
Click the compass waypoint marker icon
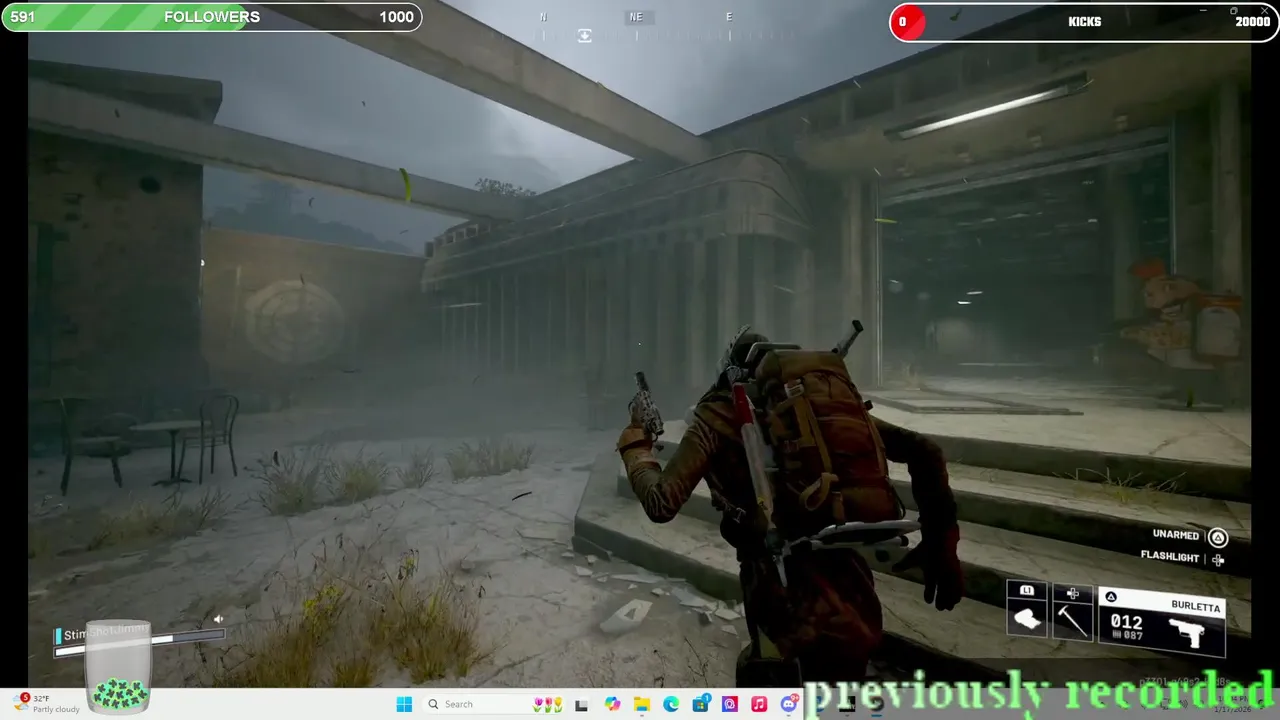(x=585, y=35)
